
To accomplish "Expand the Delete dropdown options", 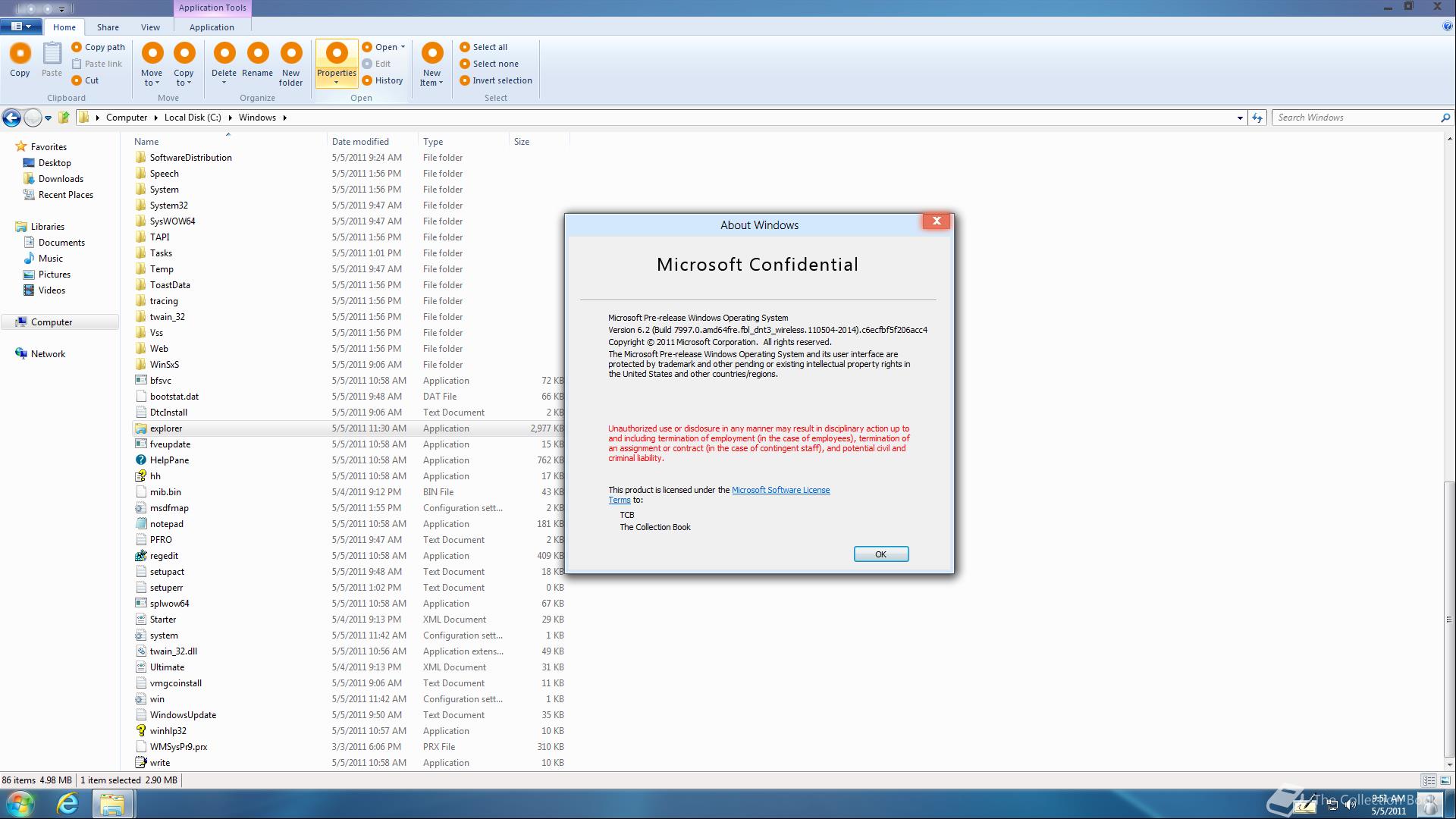I will pyautogui.click(x=224, y=83).
